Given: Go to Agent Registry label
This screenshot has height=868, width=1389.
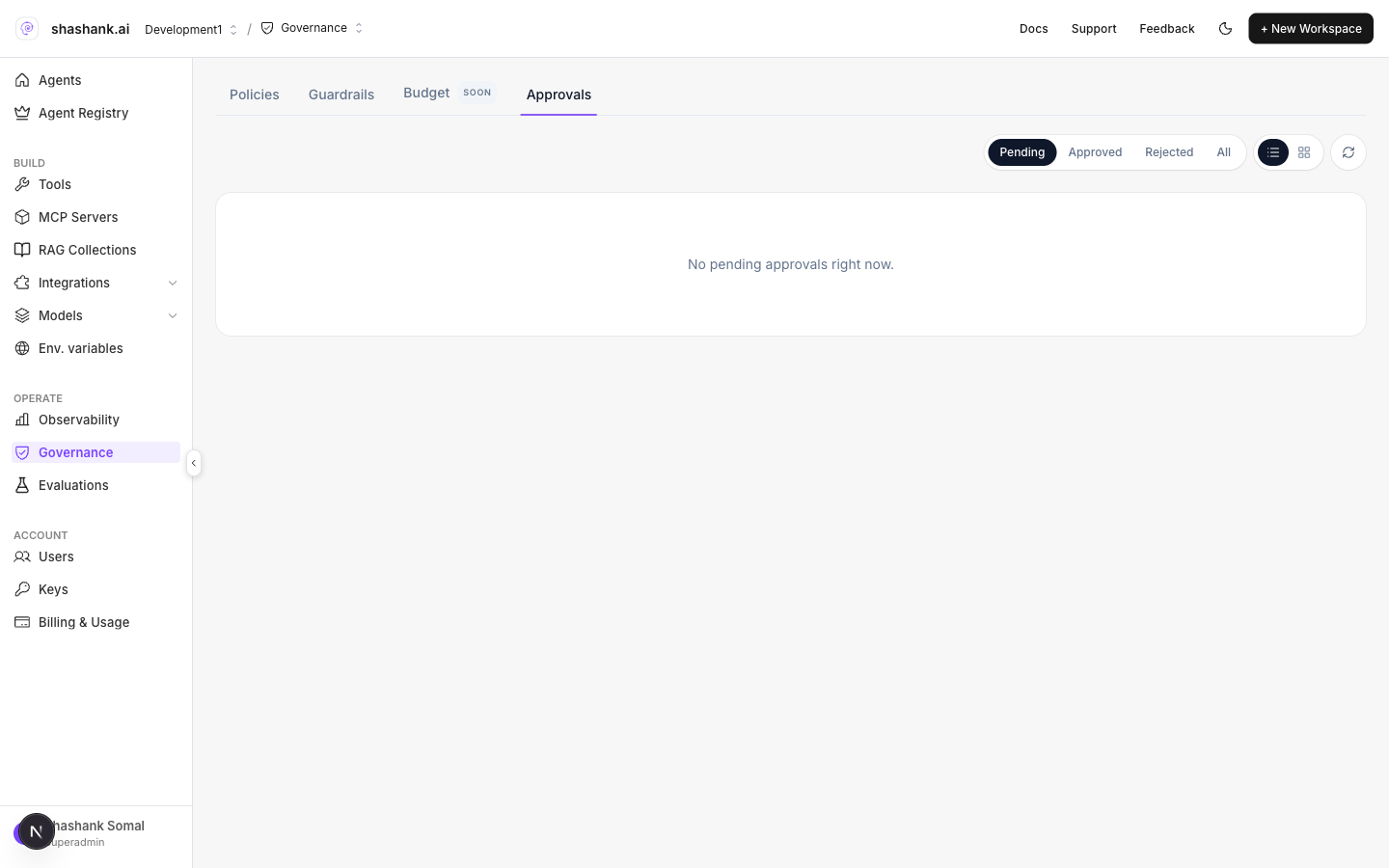Looking at the screenshot, I should pyautogui.click(x=83, y=113).
